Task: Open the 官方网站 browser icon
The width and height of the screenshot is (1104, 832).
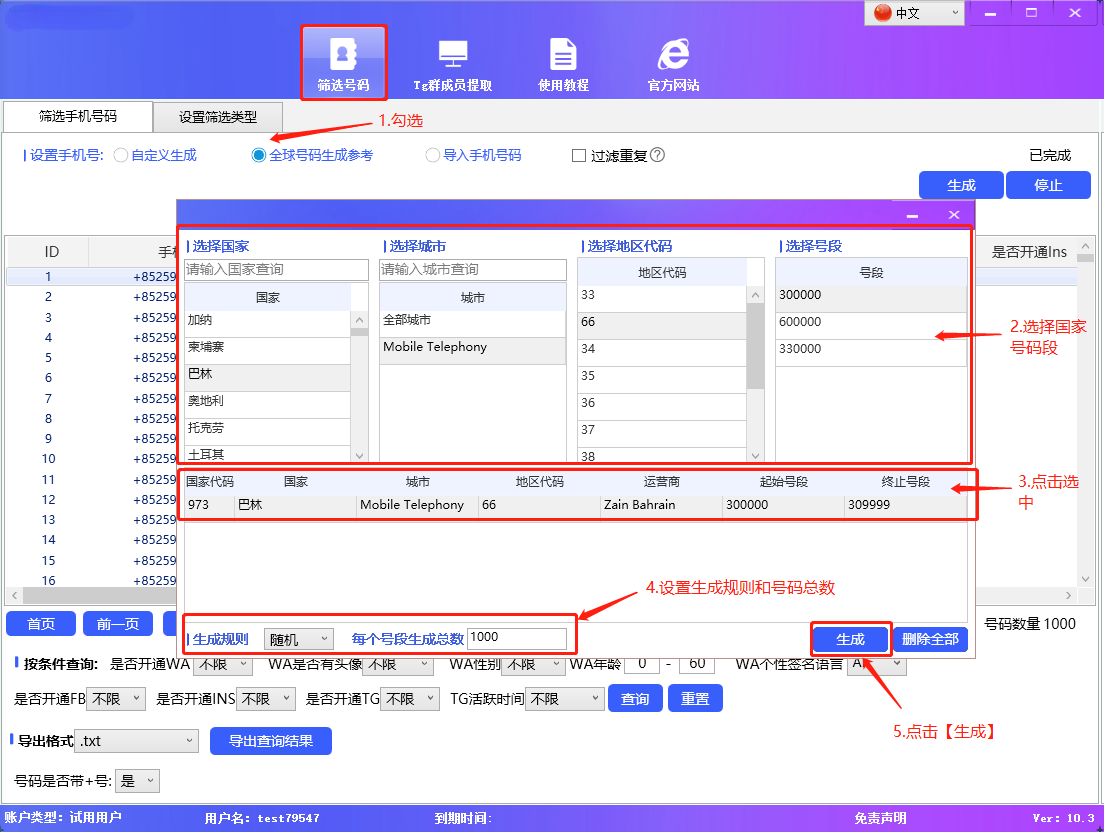Action: (672, 62)
